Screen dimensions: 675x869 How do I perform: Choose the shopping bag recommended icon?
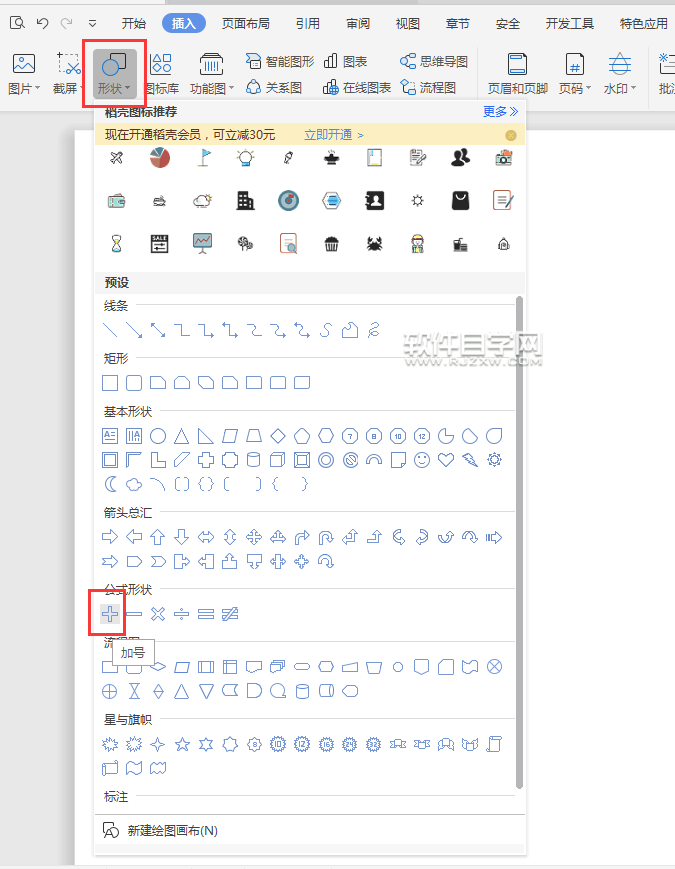pyautogui.click(x=460, y=201)
